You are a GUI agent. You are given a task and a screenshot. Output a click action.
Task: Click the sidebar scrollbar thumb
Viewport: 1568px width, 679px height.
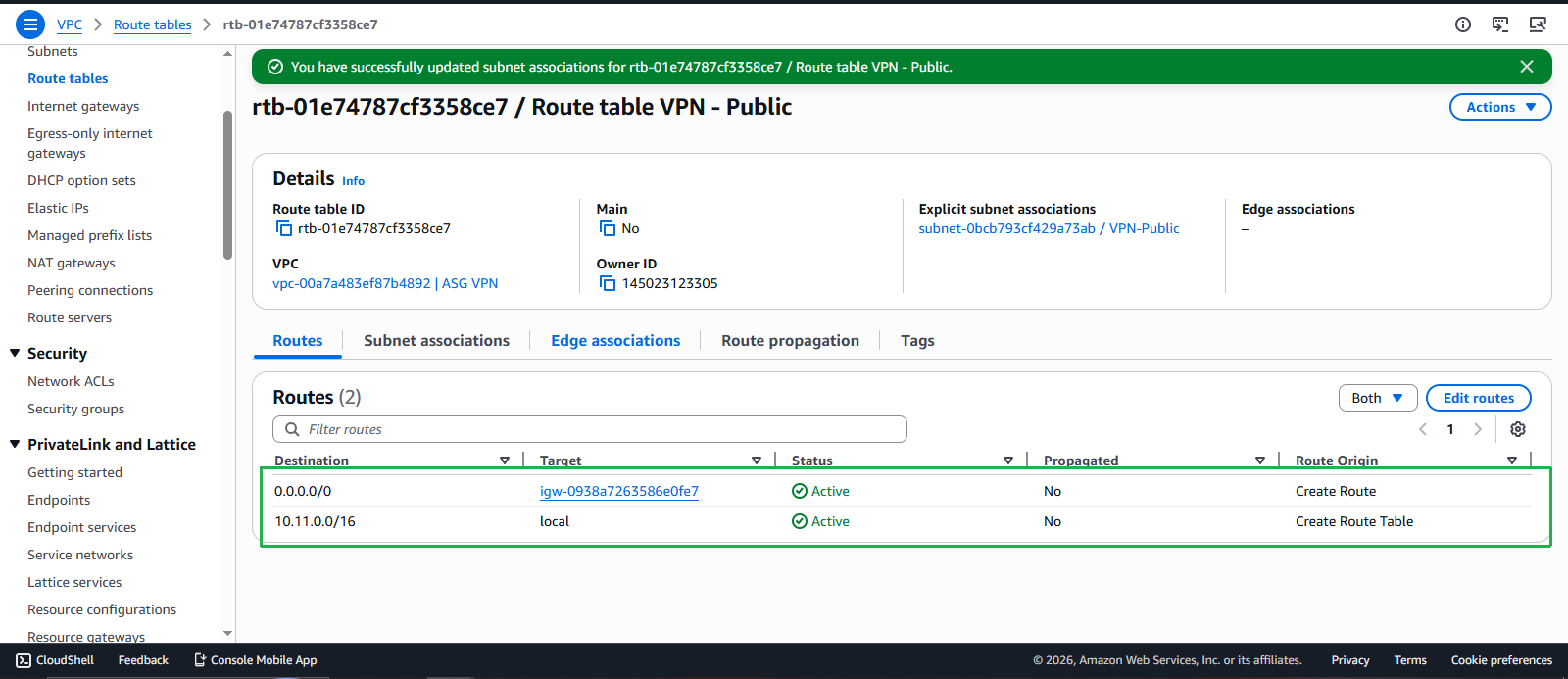point(228,185)
